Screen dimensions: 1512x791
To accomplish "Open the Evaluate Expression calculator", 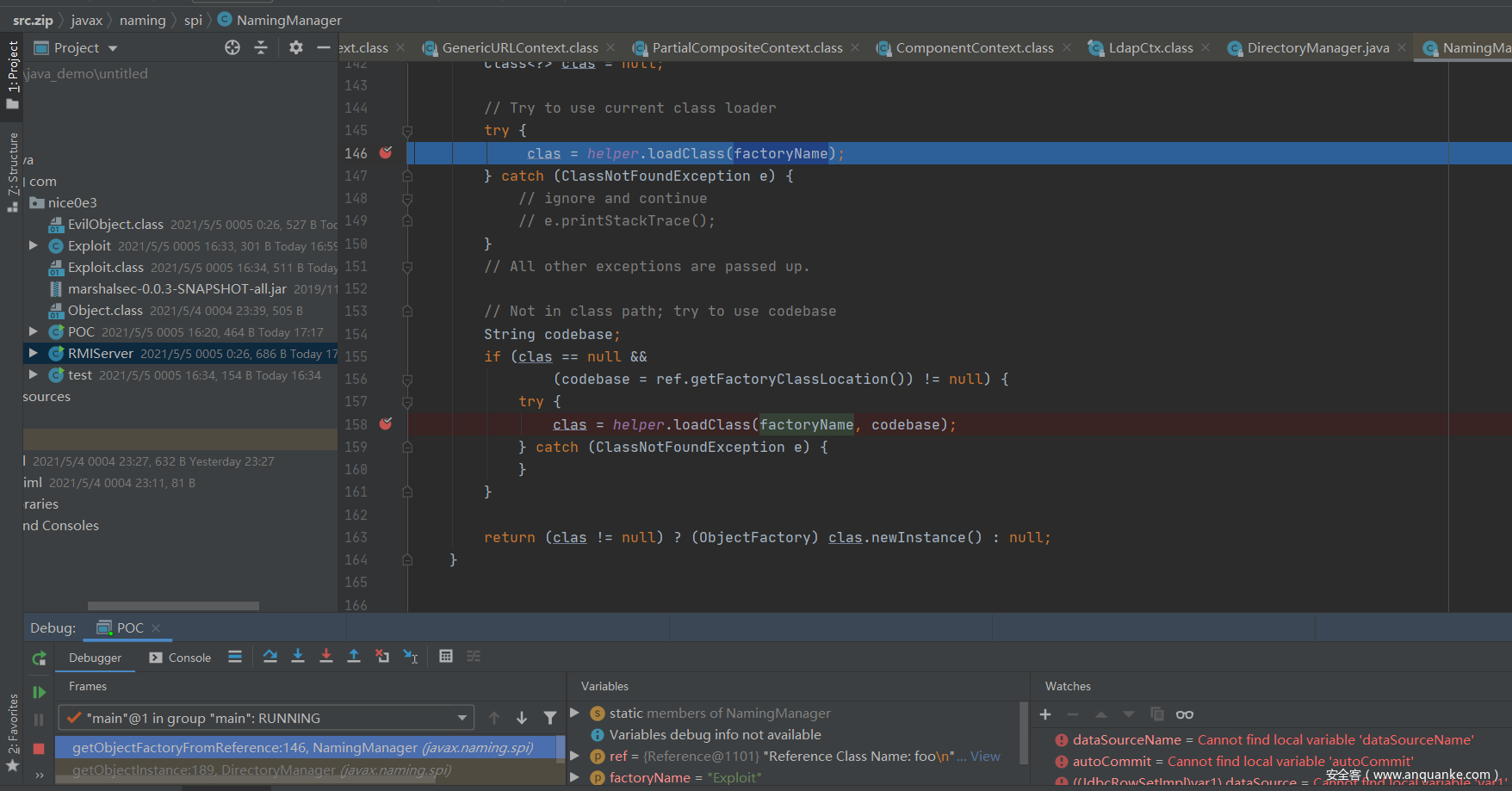I will pyautogui.click(x=445, y=657).
